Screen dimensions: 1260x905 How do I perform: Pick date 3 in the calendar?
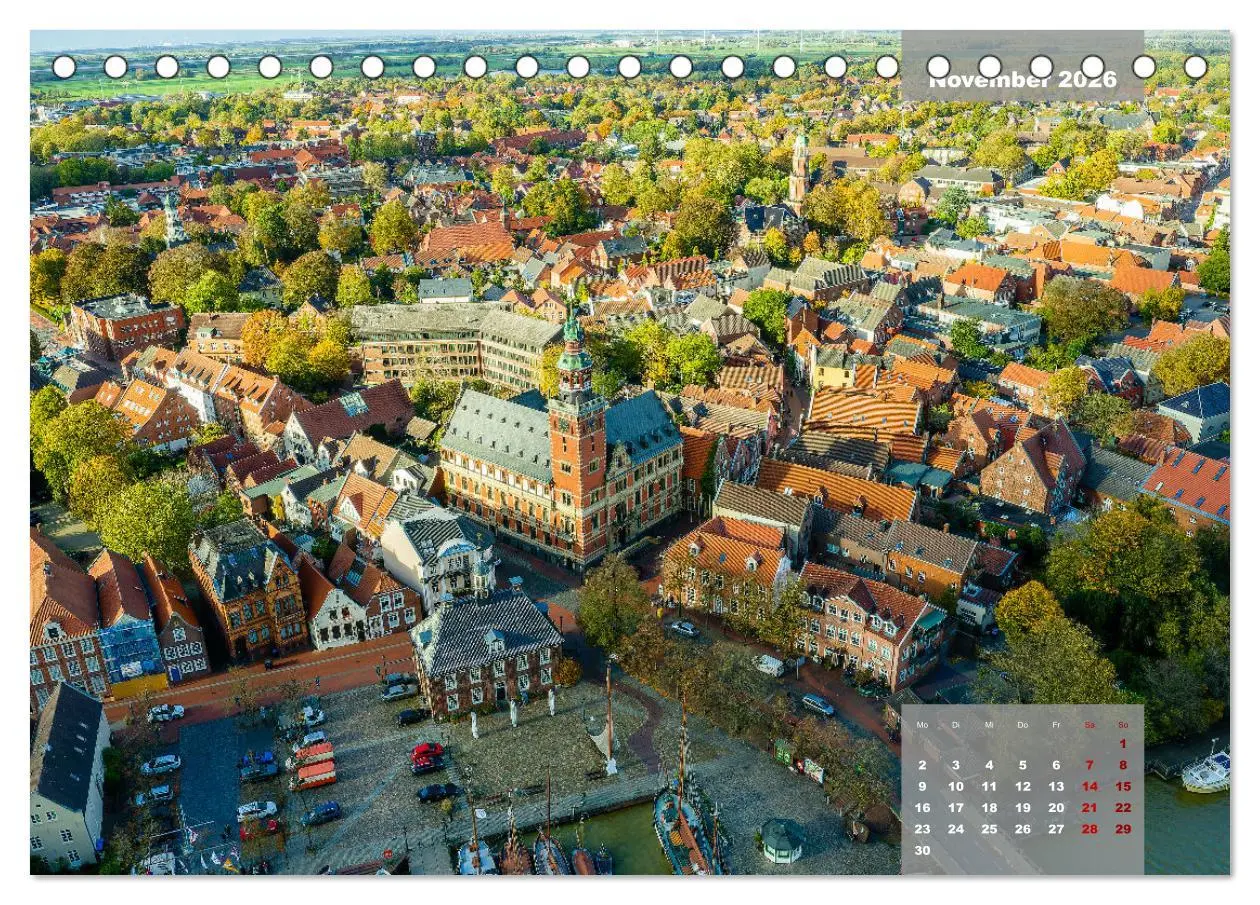955,765
